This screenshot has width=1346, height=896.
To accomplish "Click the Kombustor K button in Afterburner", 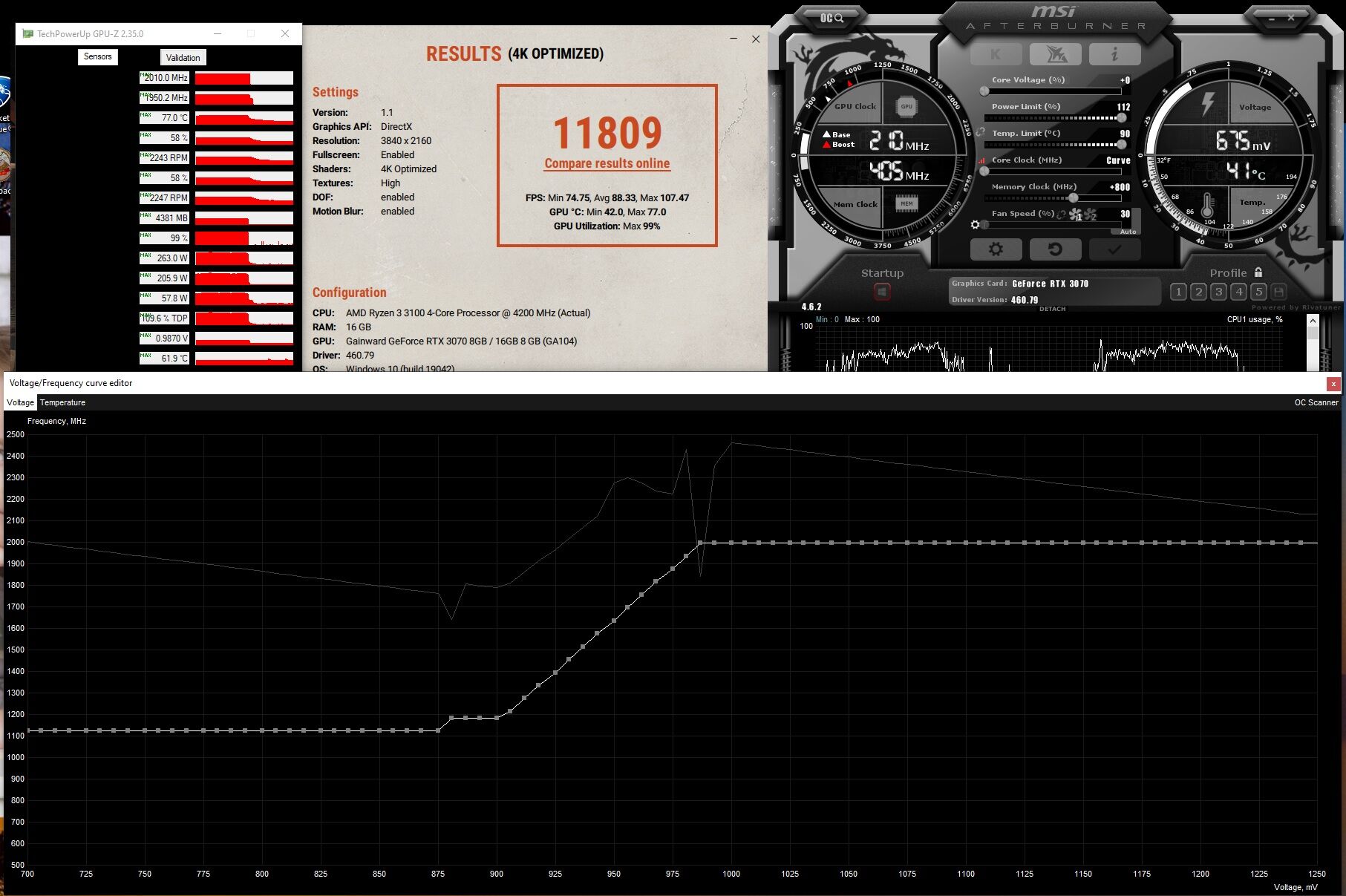I will 996,54.
